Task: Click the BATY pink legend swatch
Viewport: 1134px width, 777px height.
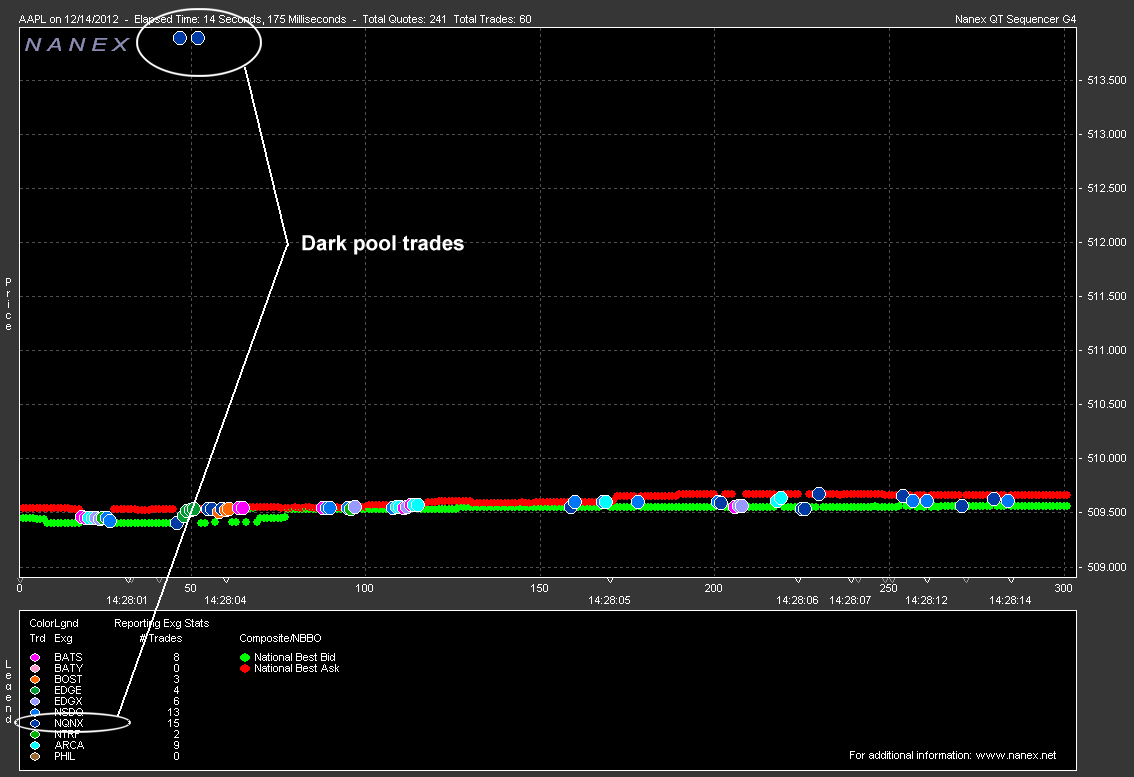Action: point(35,668)
